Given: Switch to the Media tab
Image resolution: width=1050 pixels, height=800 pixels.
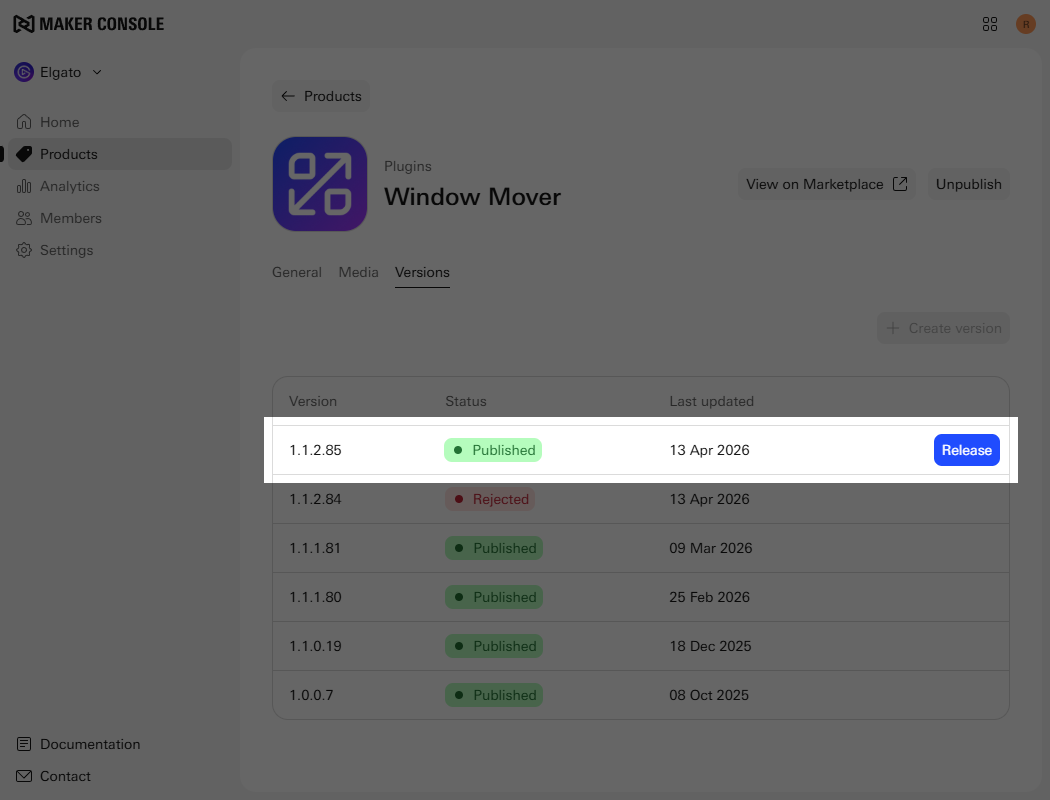Looking at the screenshot, I should pos(358,272).
